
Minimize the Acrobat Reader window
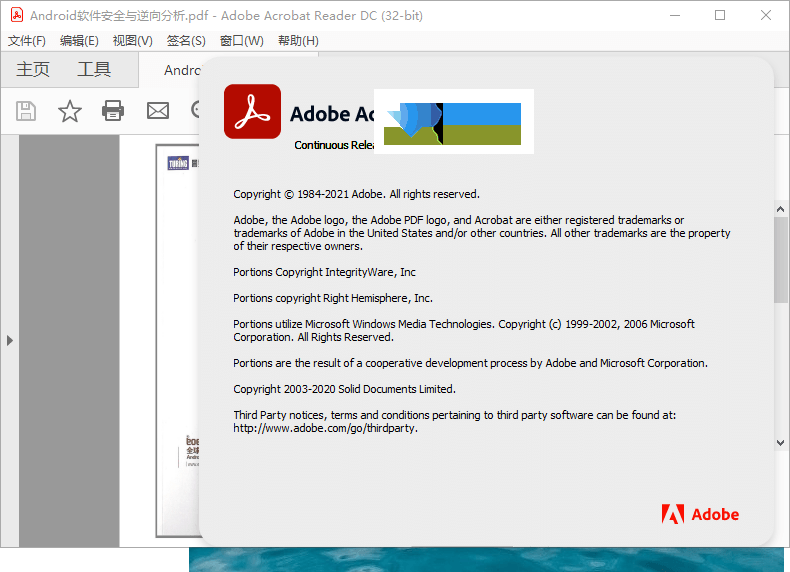click(675, 16)
